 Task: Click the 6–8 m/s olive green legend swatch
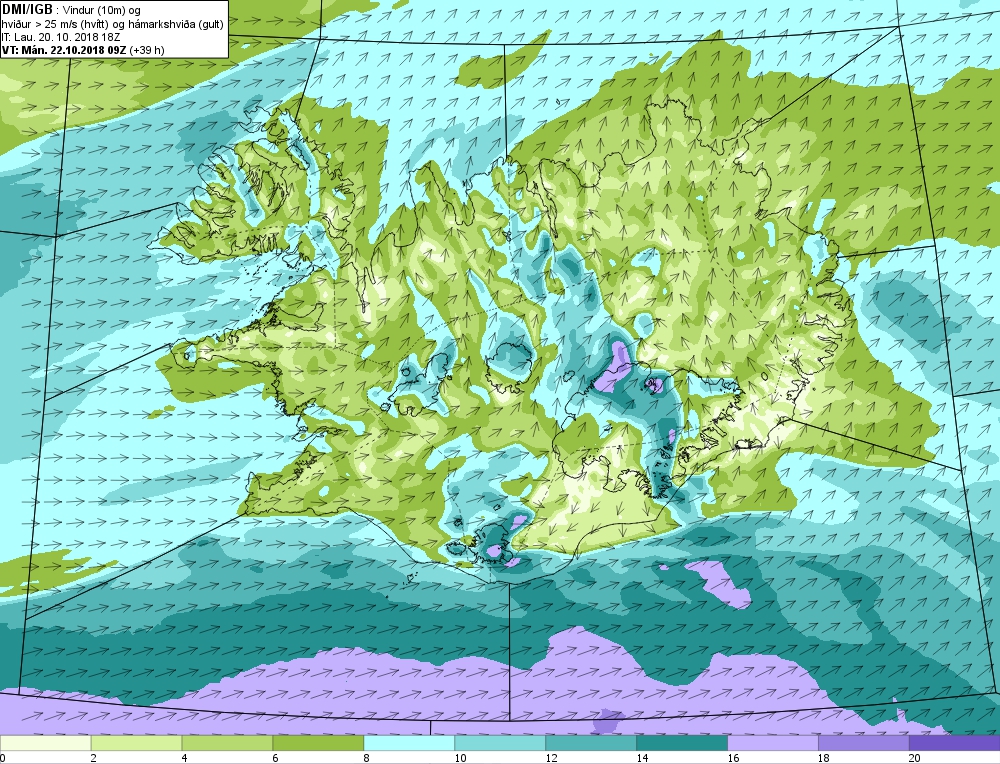[x=318, y=743]
